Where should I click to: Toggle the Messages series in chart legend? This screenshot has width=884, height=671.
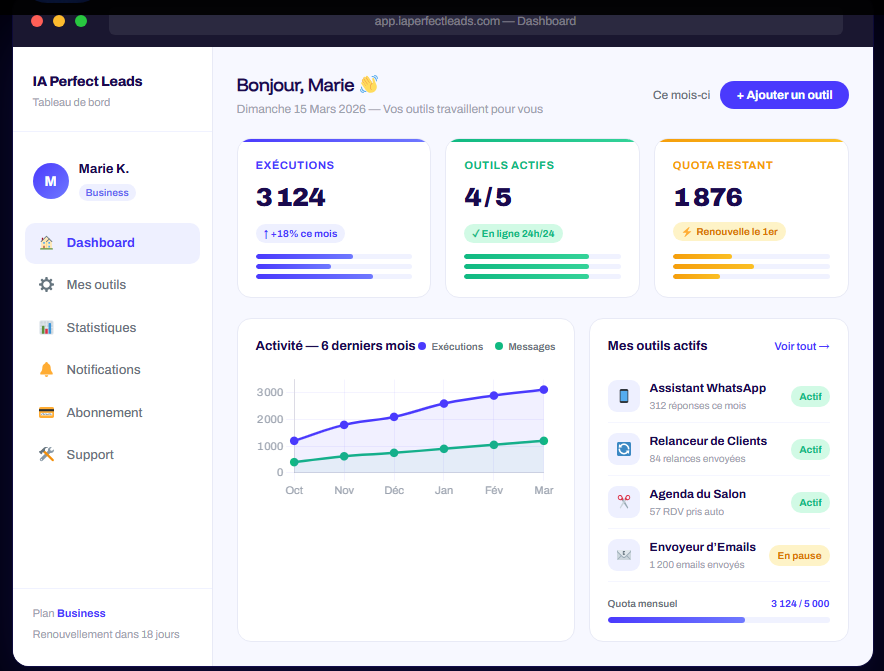coord(525,347)
